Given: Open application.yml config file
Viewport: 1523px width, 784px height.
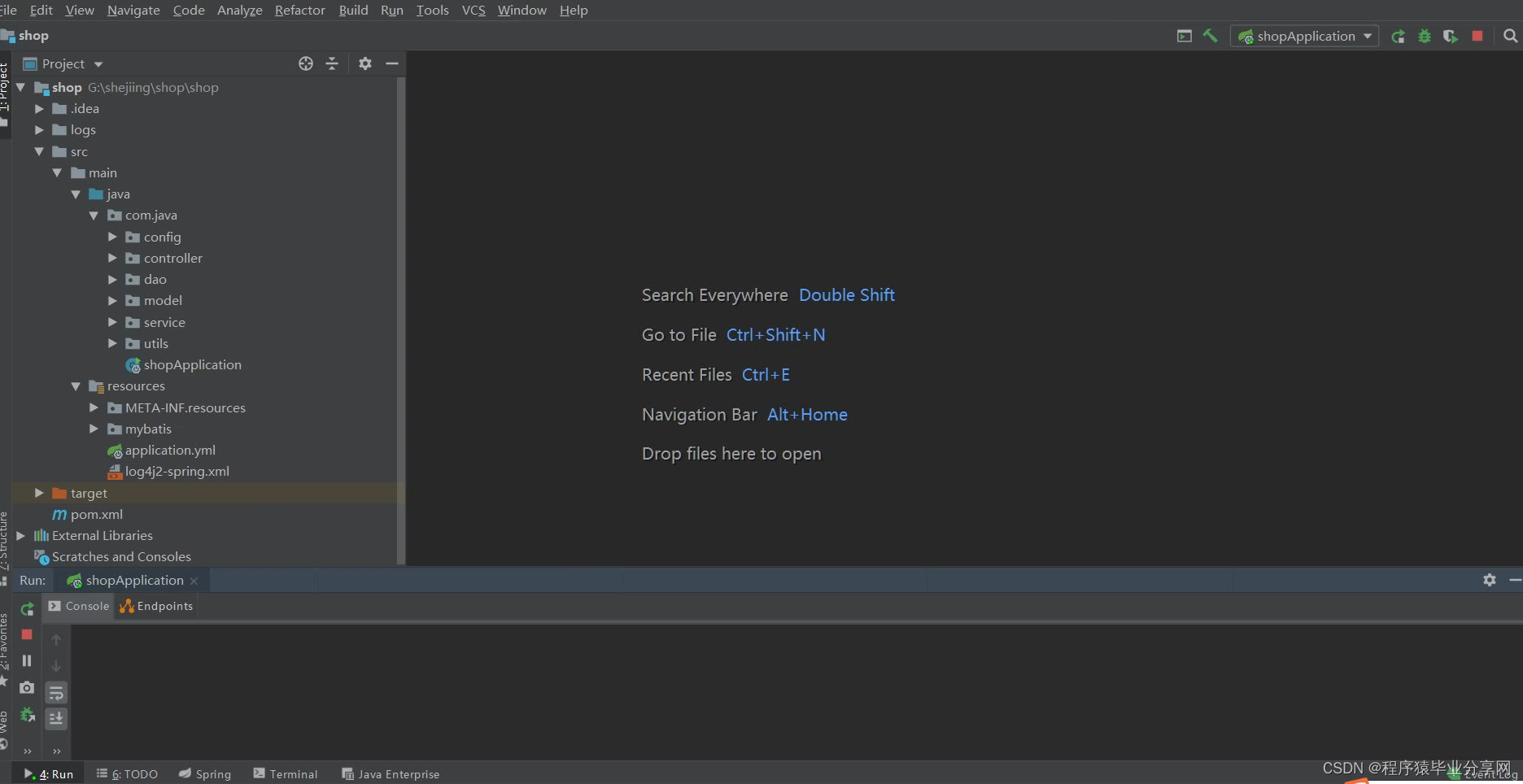Looking at the screenshot, I should tap(161, 451).
